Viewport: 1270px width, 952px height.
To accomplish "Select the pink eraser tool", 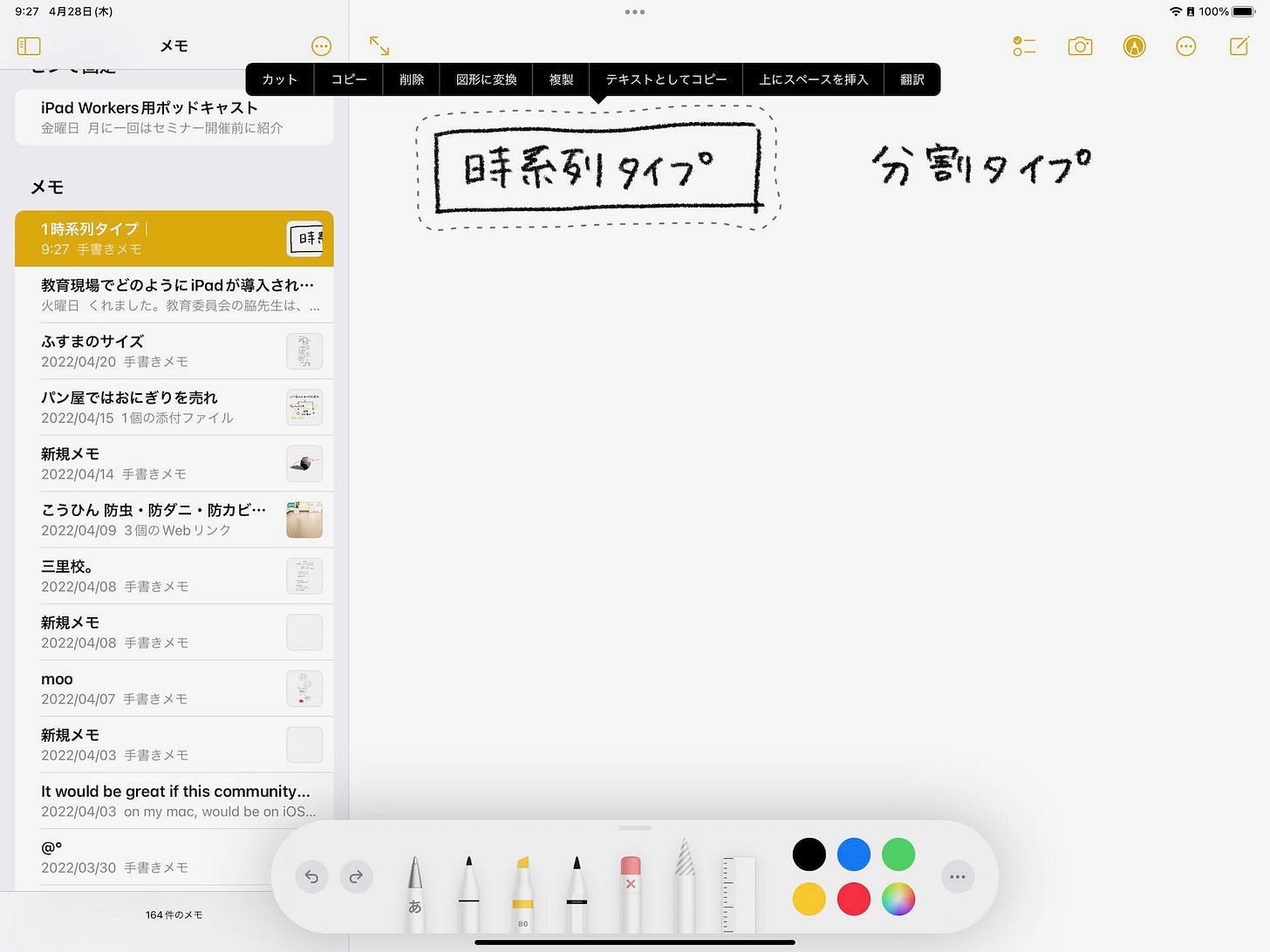I will pyautogui.click(x=631, y=894).
